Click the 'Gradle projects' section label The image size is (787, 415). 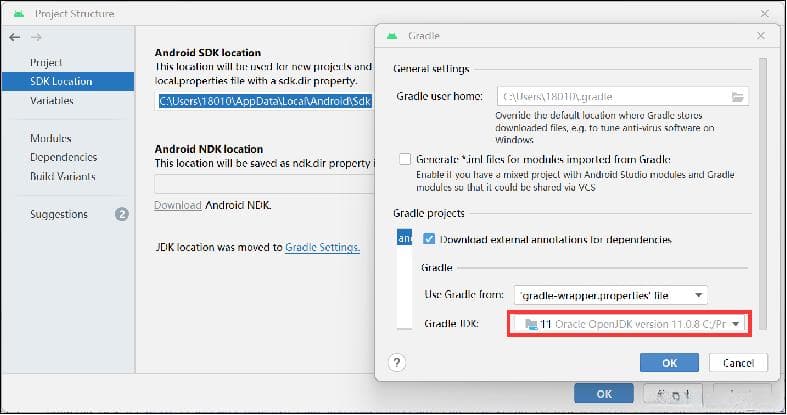coord(429,213)
